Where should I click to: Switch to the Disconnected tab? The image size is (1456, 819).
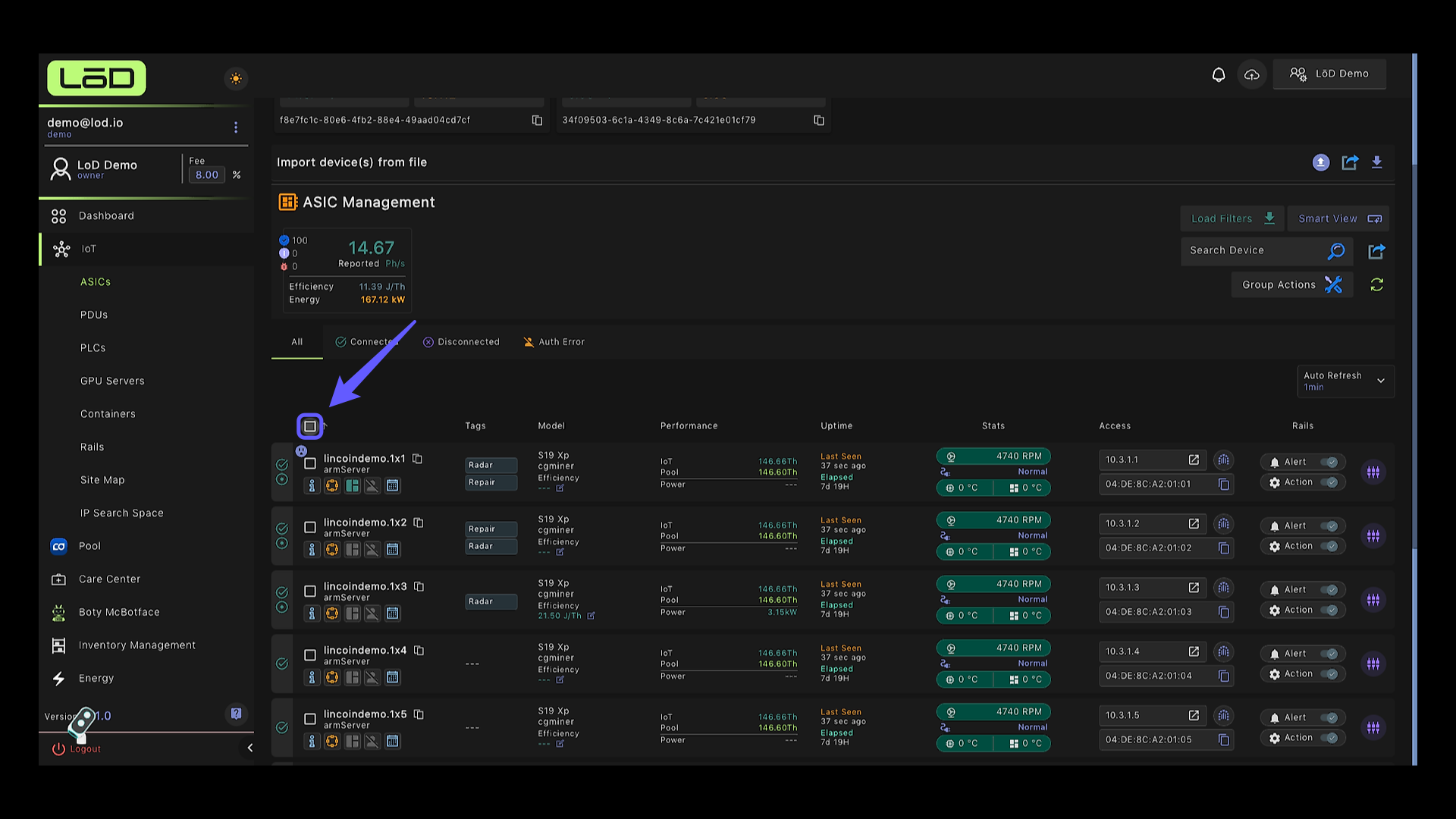click(461, 342)
